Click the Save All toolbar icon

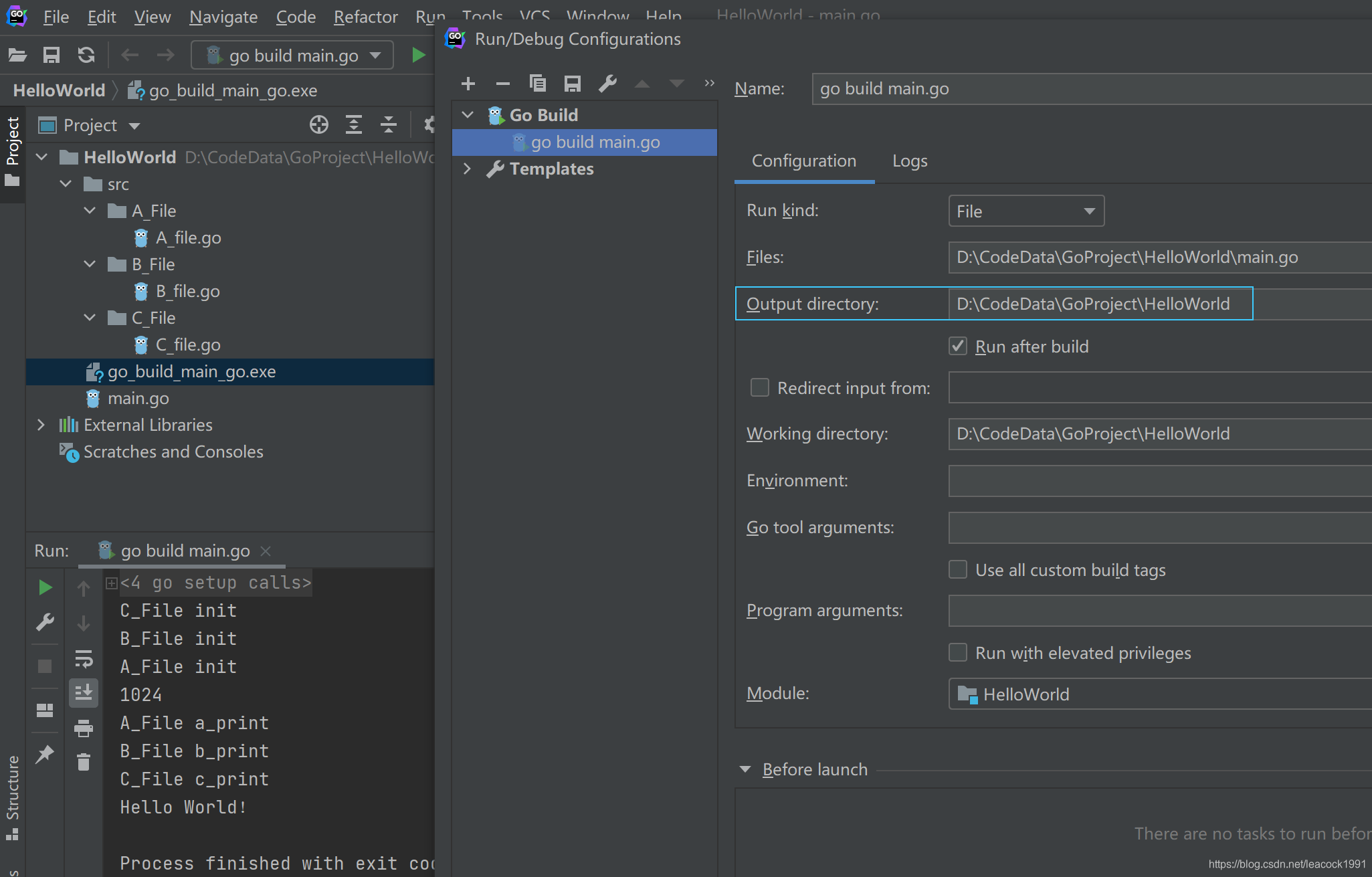click(x=52, y=55)
